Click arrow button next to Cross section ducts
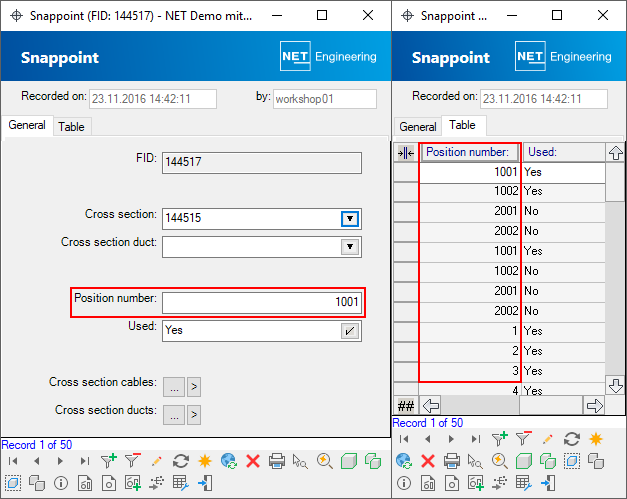 coord(194,414)
